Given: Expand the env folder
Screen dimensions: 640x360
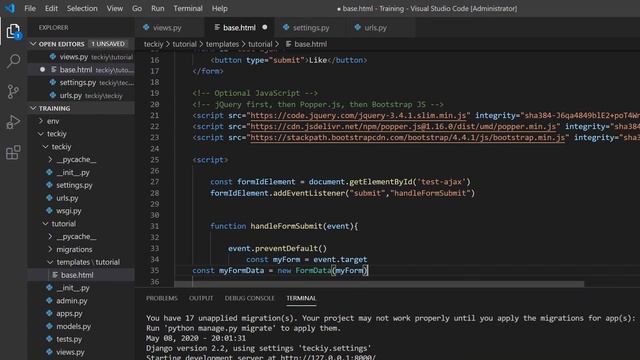Looking at the screenshot, I should click(x=81, y=121).
